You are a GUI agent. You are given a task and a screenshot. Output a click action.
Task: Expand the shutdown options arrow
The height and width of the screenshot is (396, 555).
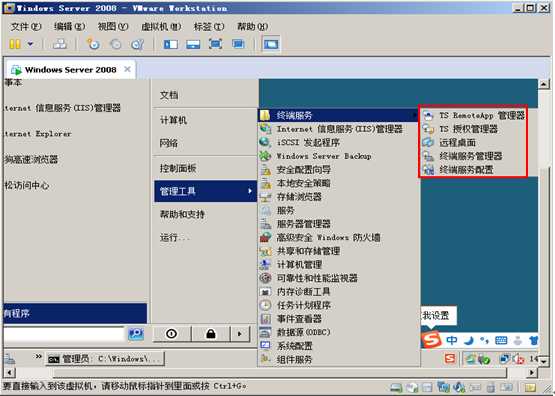240,334
